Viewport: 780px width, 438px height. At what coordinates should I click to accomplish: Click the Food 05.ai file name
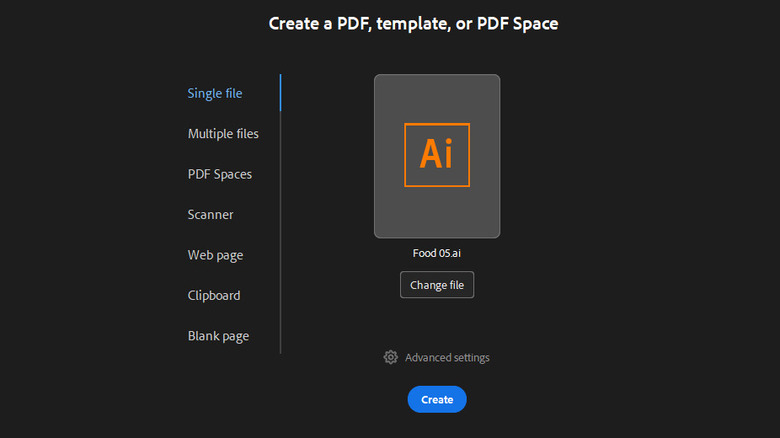437,253
